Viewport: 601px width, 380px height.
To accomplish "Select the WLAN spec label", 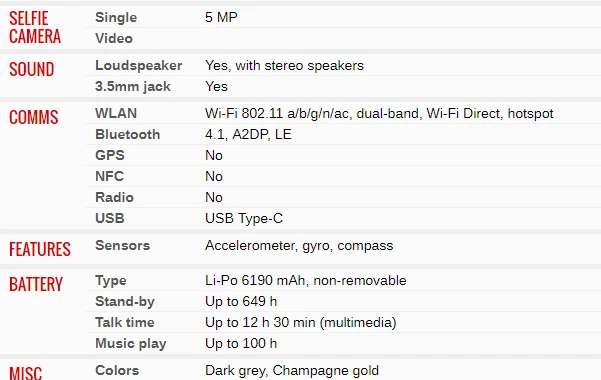I will pos(116,114).
